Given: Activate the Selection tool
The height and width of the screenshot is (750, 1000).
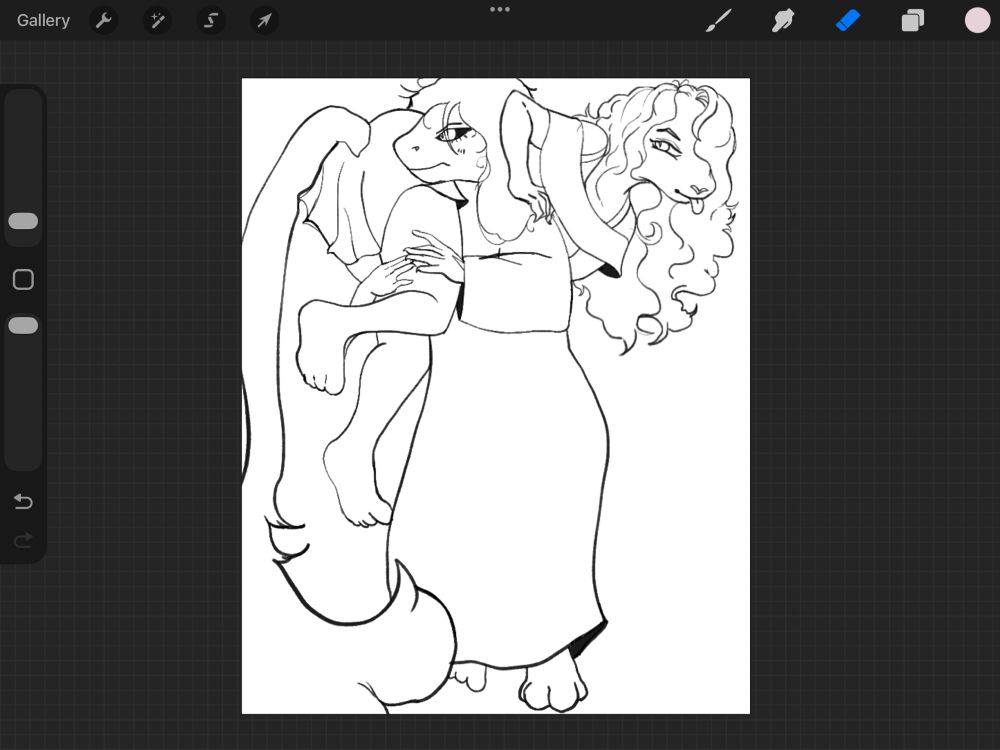Looking at the screenshot, I should [x=210, y=21].
